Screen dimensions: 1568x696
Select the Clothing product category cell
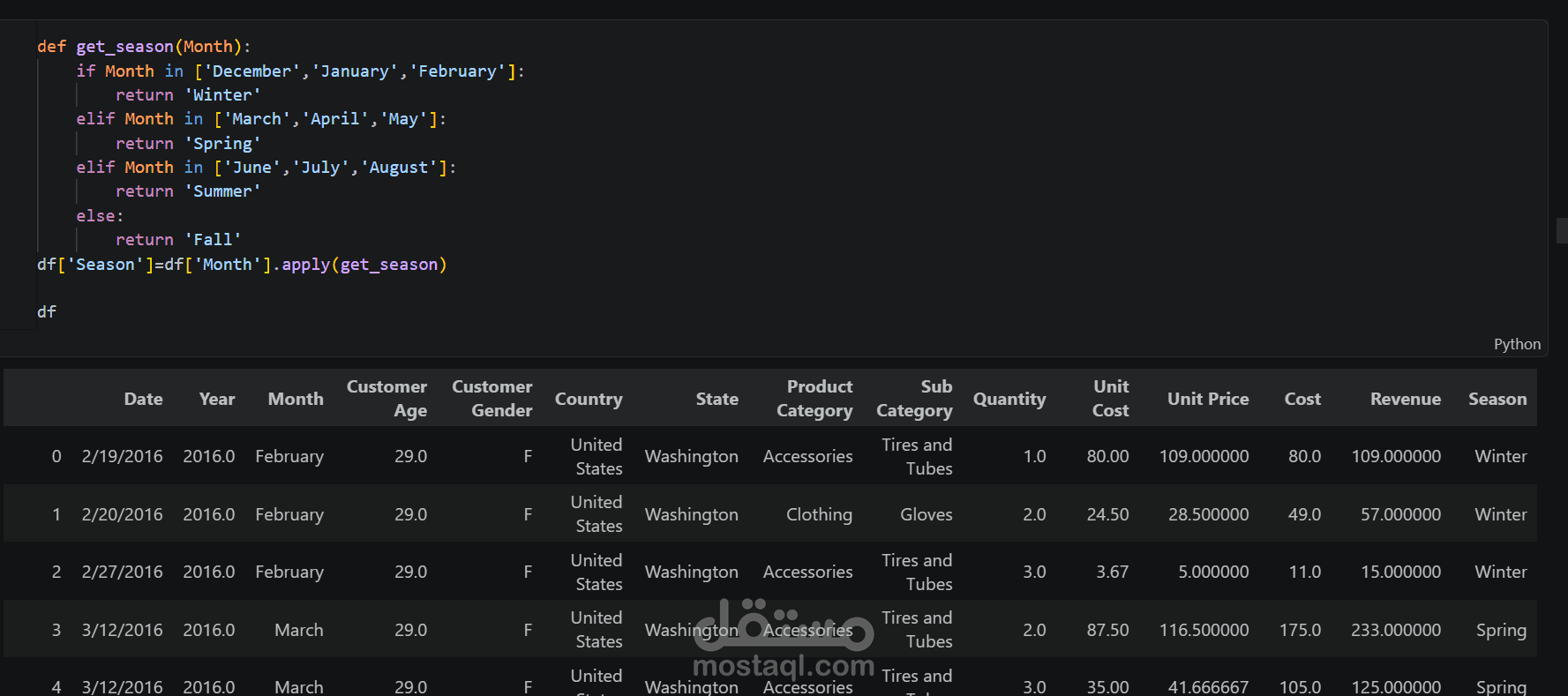(x=819, y=514)
